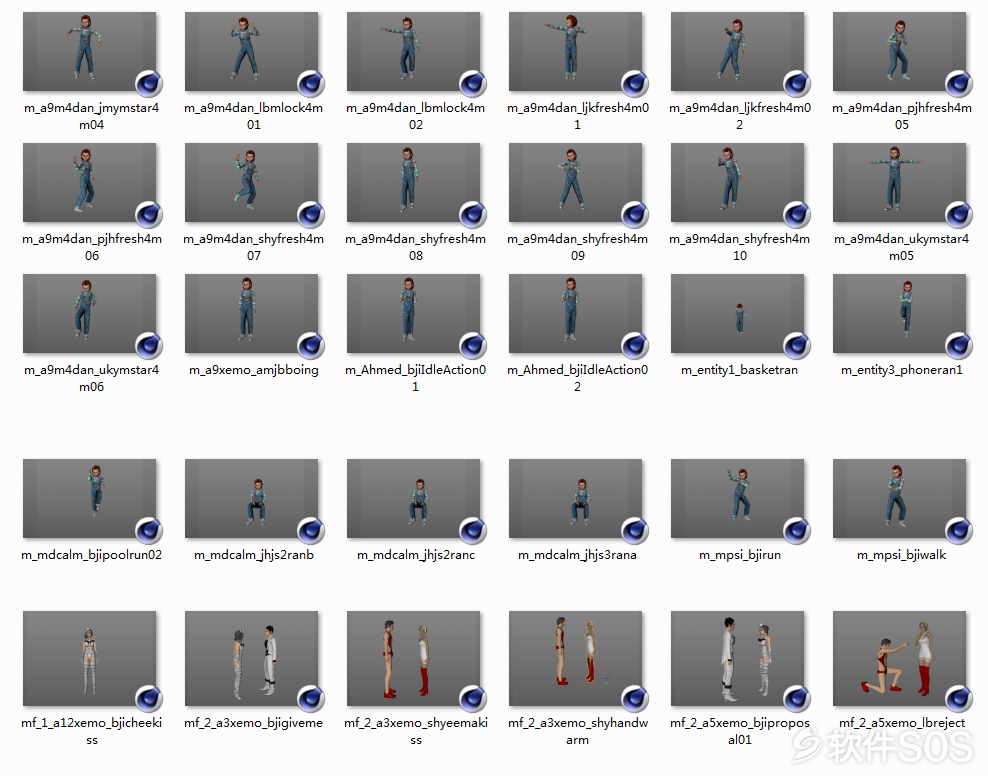This screenshot has width=988, height=776.
Task: Click Cinema 4D badge on m_a9m4dan_pjhfresh4m05
Action: (x=958, y=84)
